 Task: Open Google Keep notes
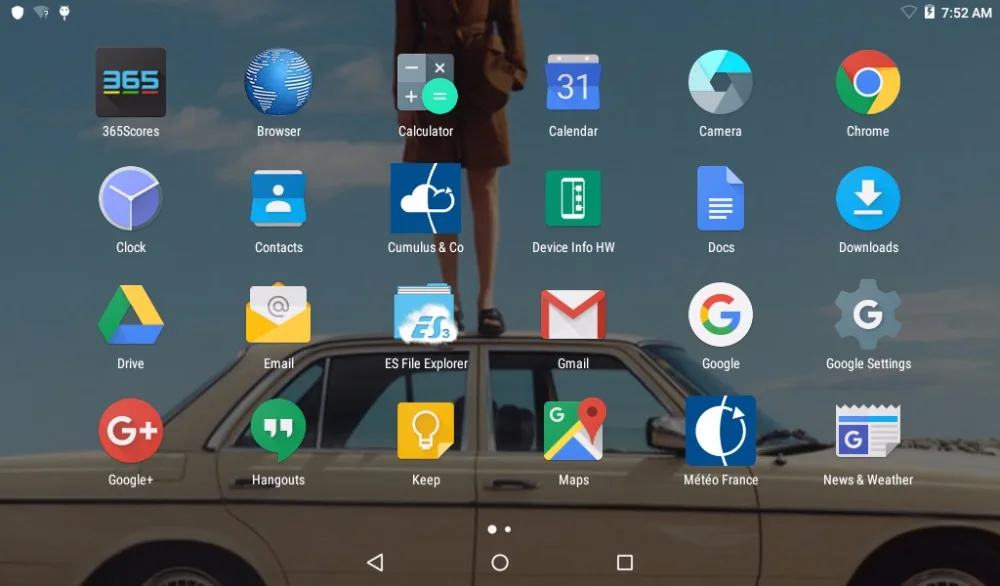pyautogui.click(x=426, y=431)
